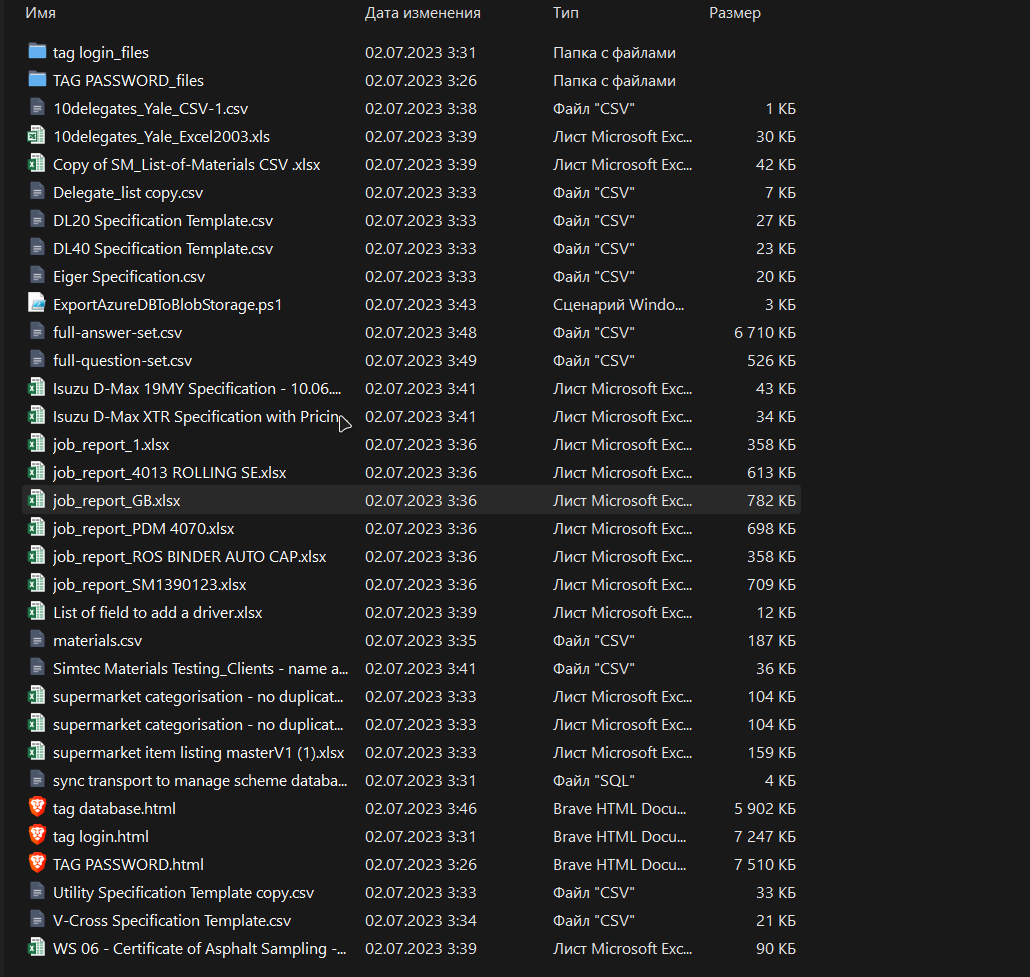The width and height of the screenshot is (1030, 977).
Task: Click the PowerShell icon of ExportAzureDBToBlobStorage.ps1
Action: pyautogui.click(x=37, y=304)
